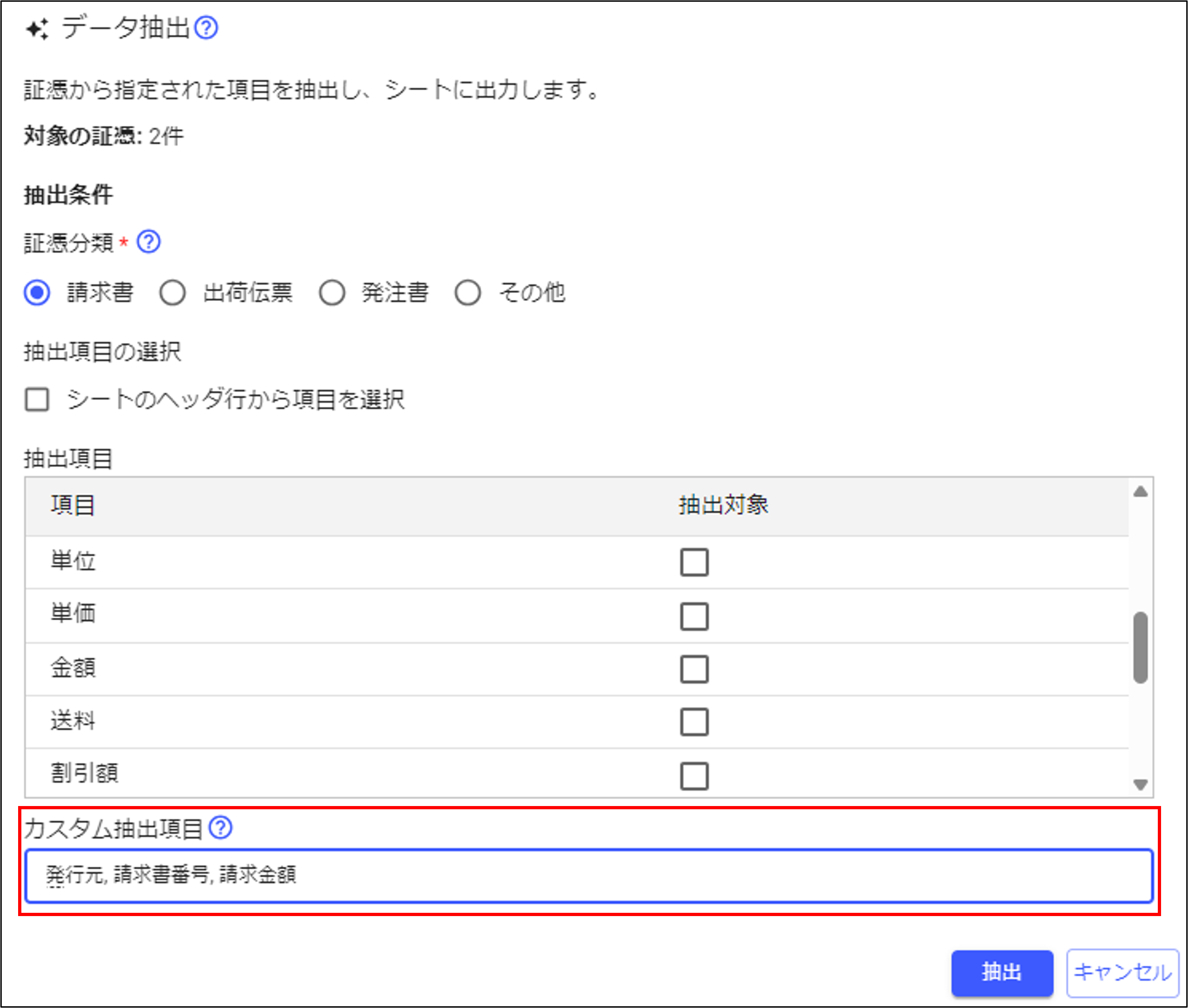Select その他 document category
Screen dimensions: 1188x1008
[467, 293]
